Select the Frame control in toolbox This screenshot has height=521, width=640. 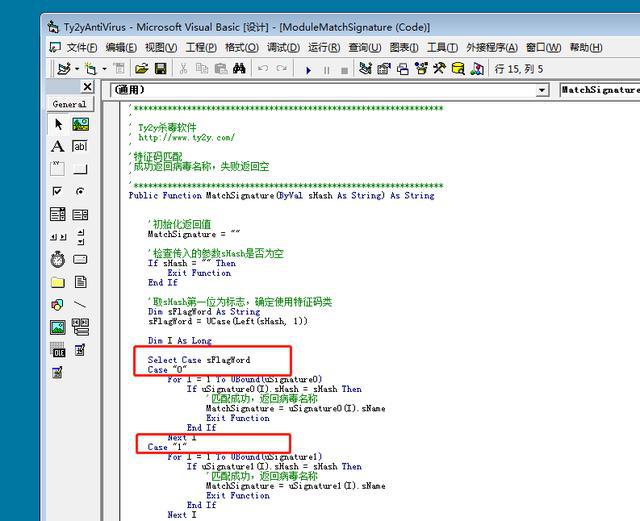click(x=58, y=169)
